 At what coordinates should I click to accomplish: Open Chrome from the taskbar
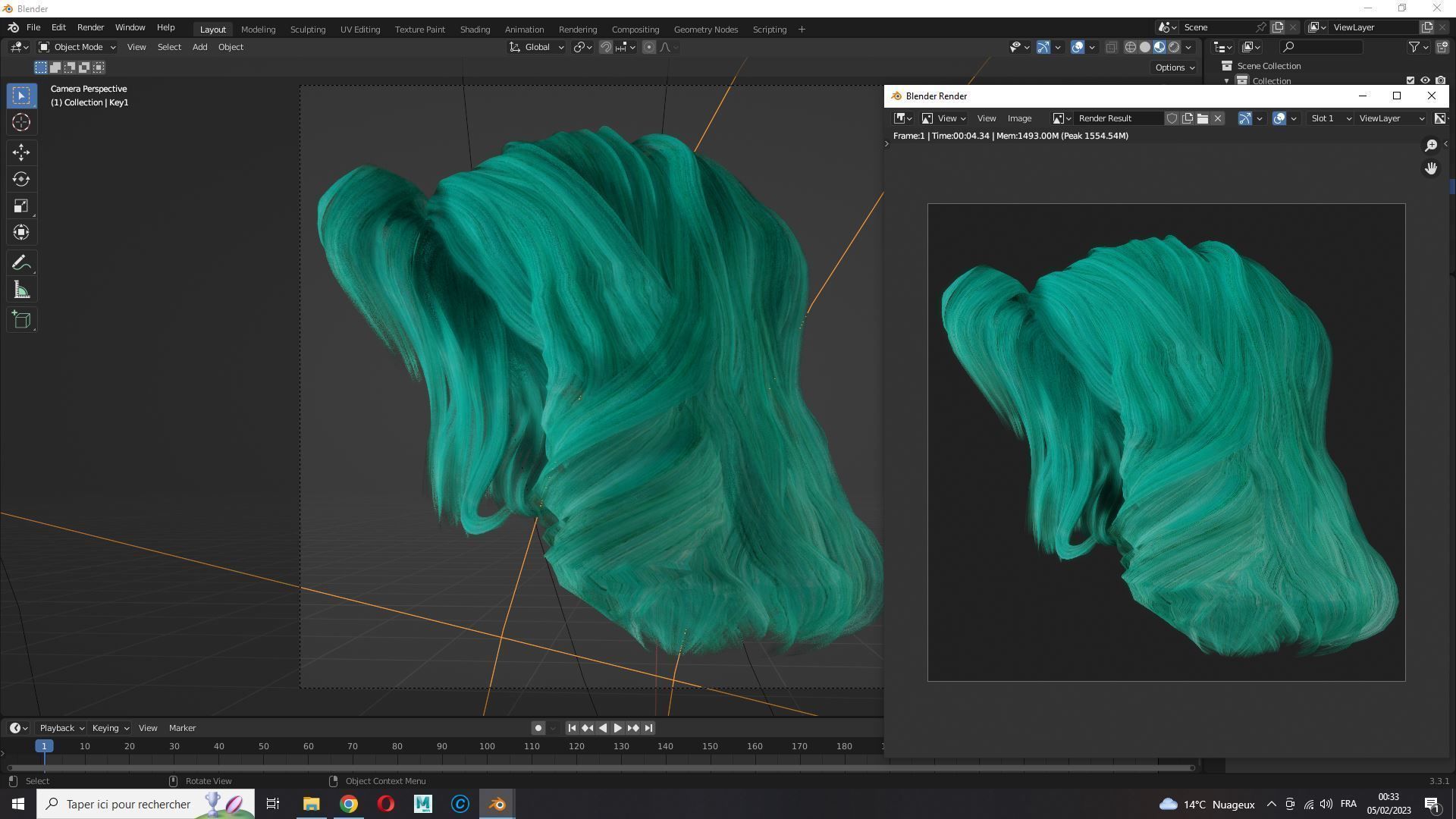(x=349, y=804)
